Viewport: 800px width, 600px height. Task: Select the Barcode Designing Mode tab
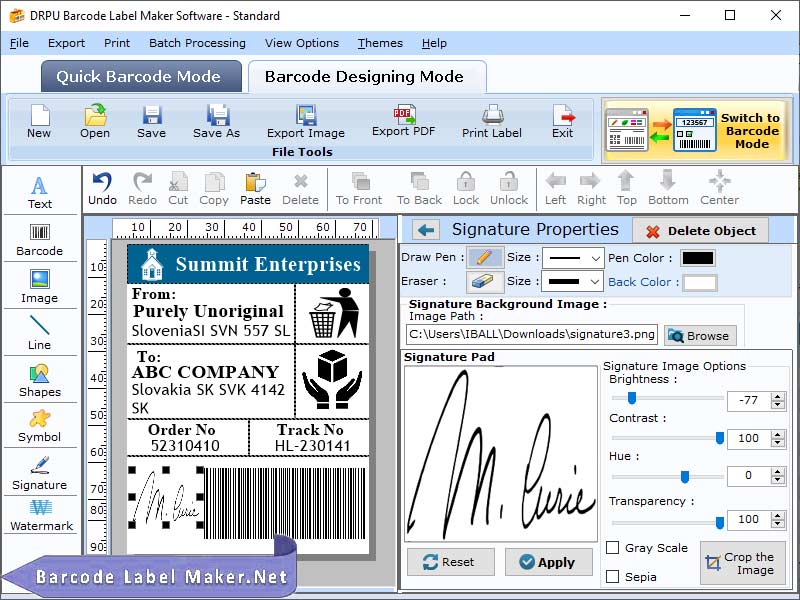pyautogui.click(x=367, y=77)
